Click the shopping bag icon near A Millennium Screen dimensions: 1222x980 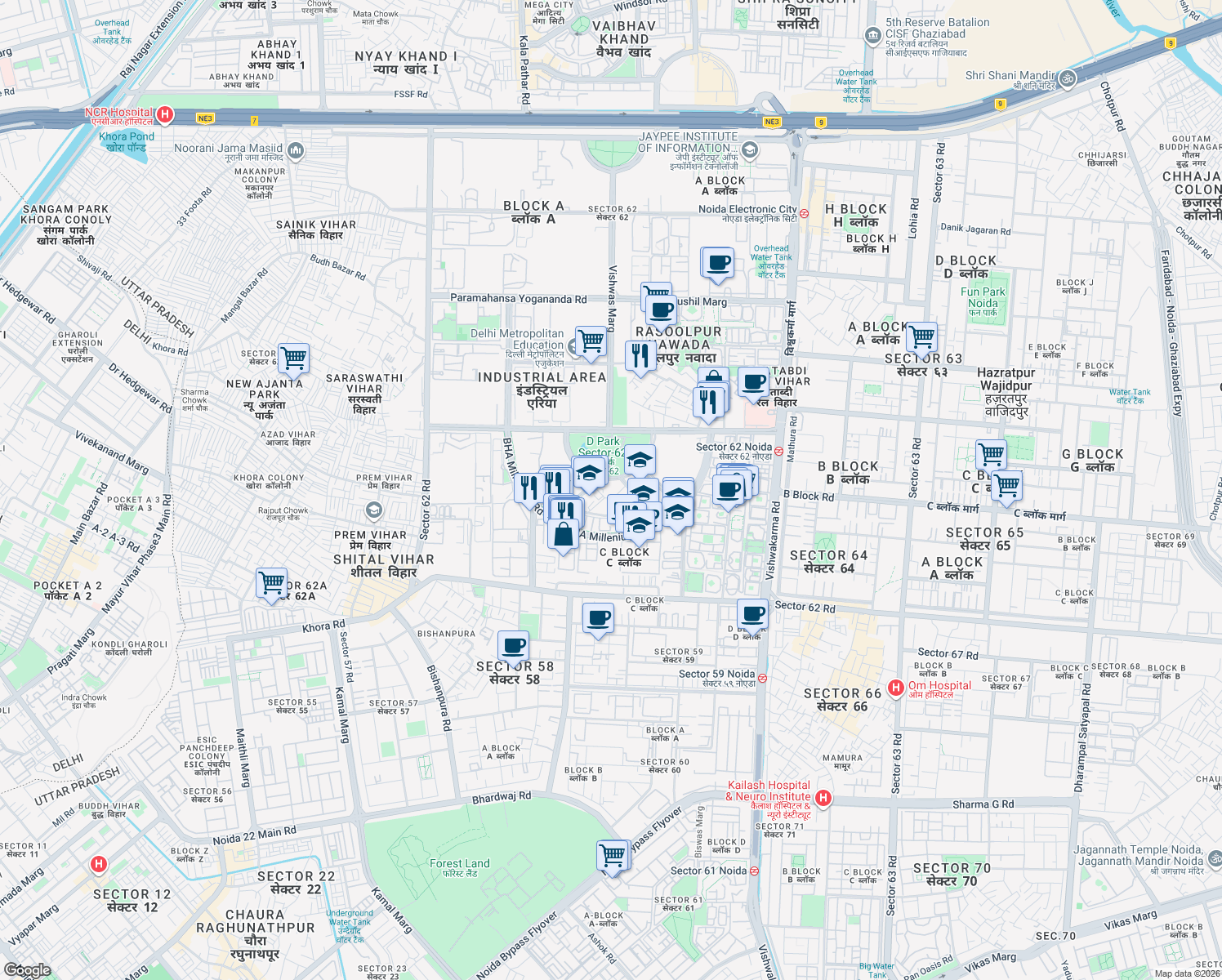pyautogui.click(x=563, y=533)
